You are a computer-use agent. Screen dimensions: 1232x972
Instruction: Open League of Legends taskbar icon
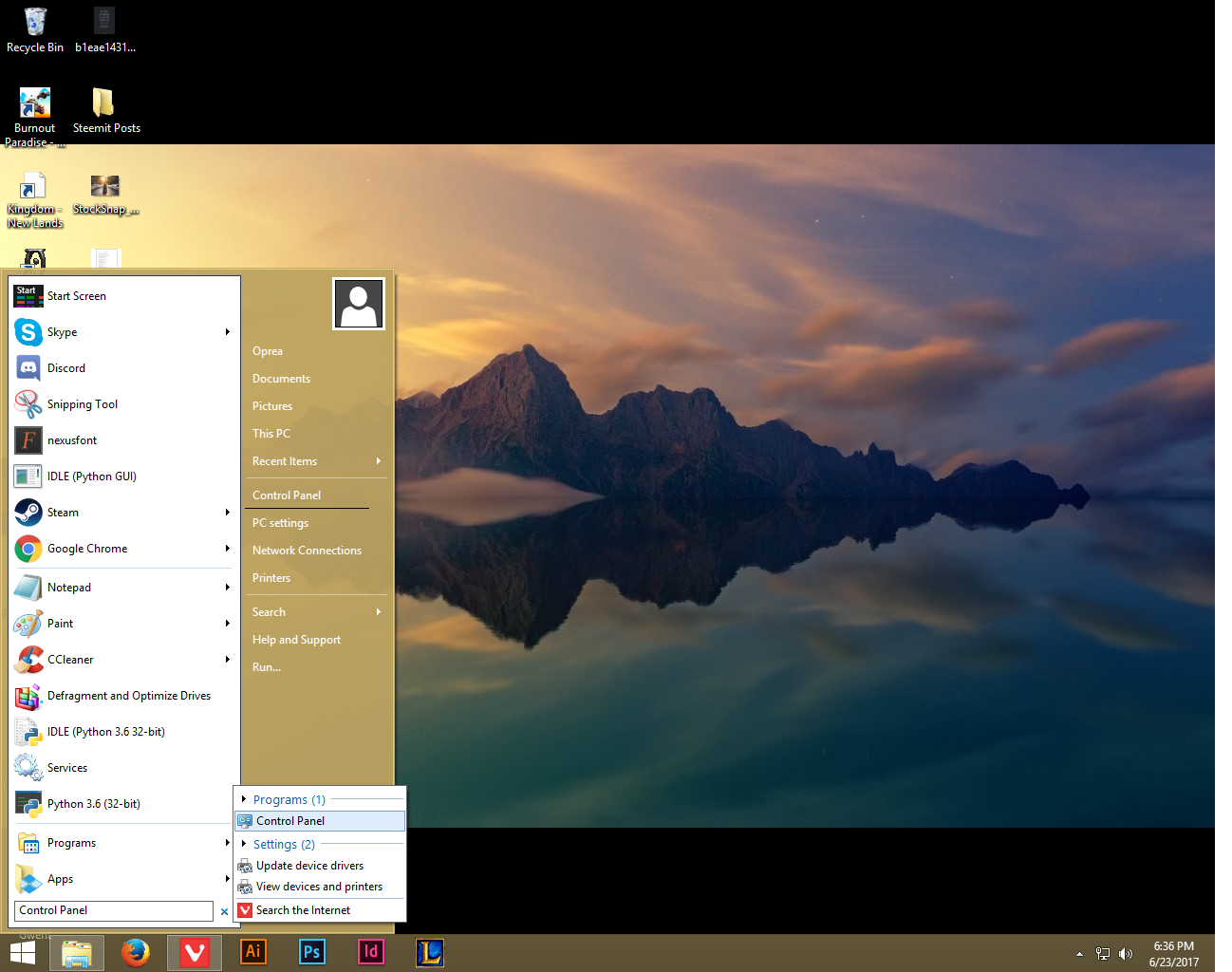(430, 952)
